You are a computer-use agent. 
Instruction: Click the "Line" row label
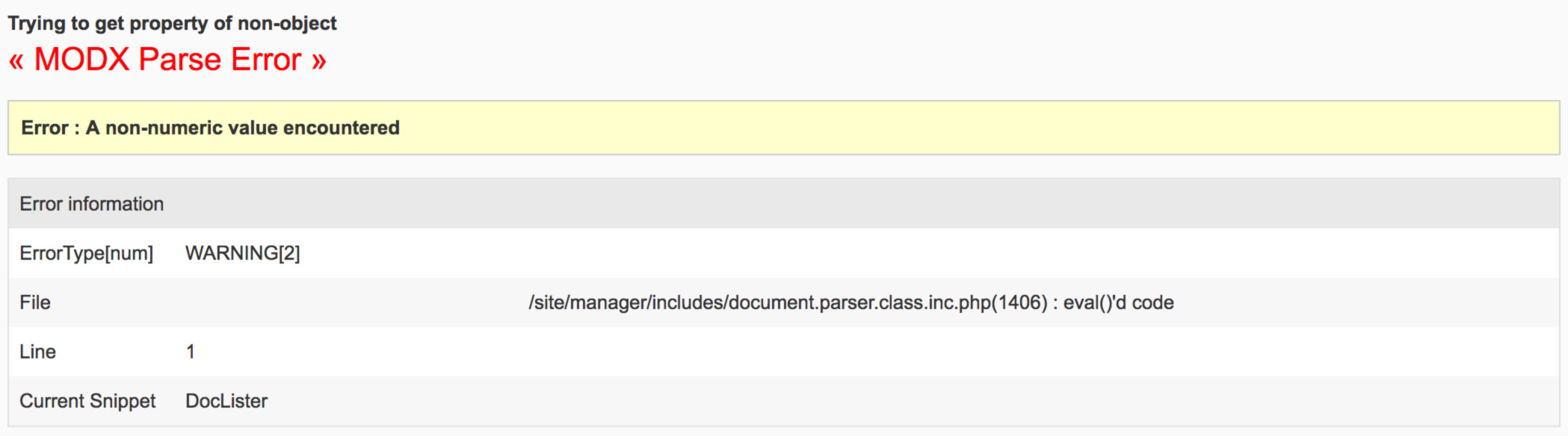[37, 352]
